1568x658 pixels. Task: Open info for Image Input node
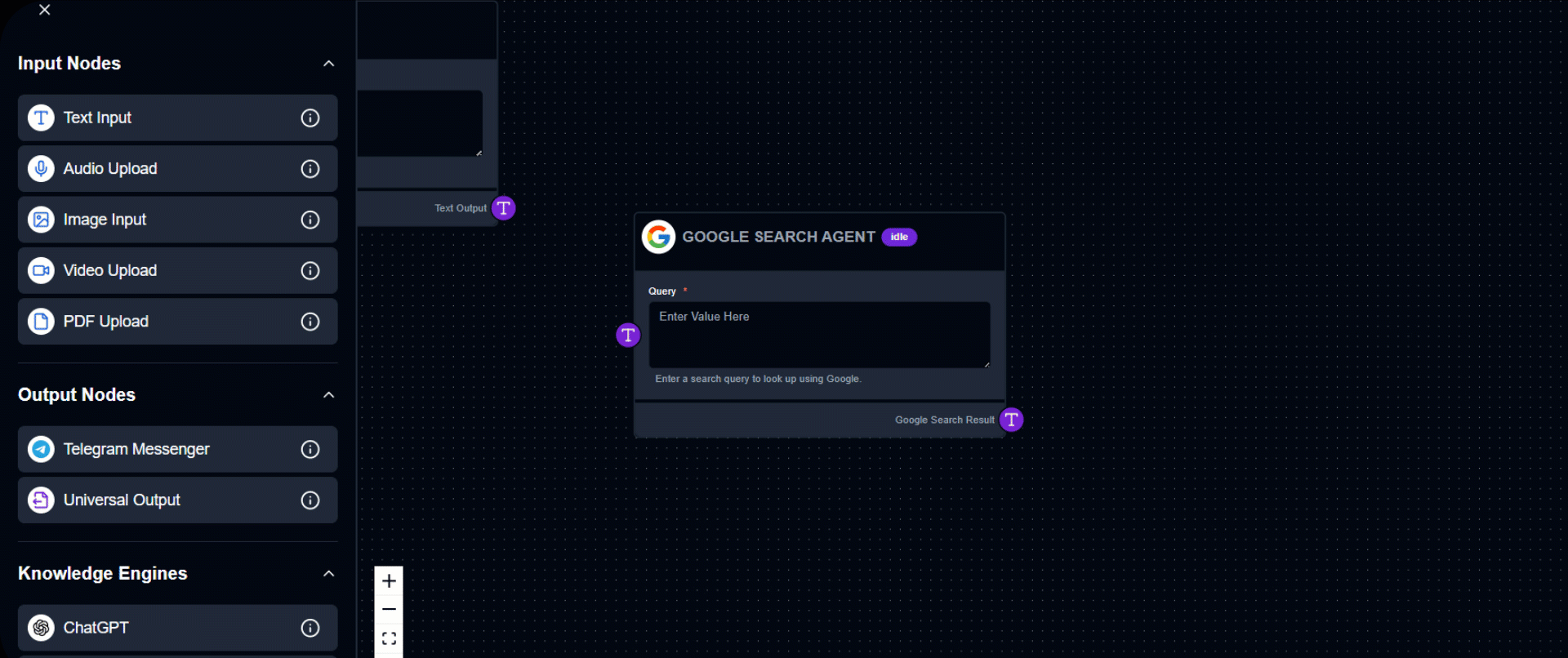coord(310,220)
